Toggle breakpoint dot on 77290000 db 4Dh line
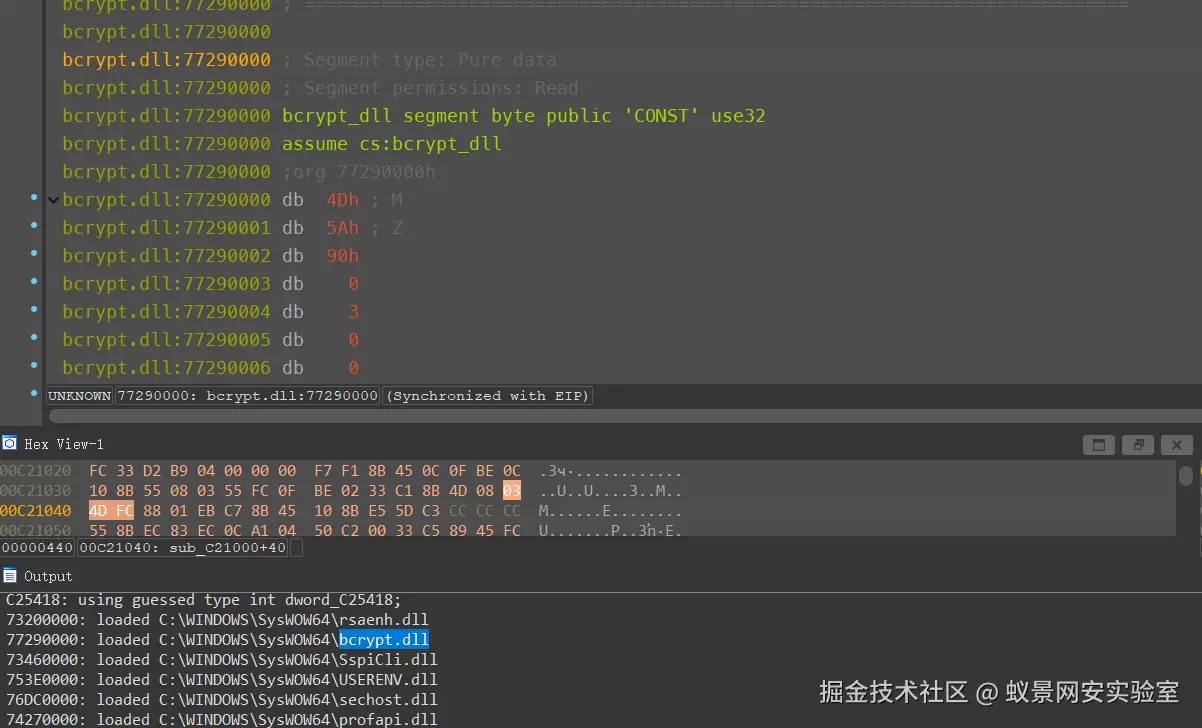This screenshot has height=728, width=1202. pyautogui.click(x=34, y=198)
